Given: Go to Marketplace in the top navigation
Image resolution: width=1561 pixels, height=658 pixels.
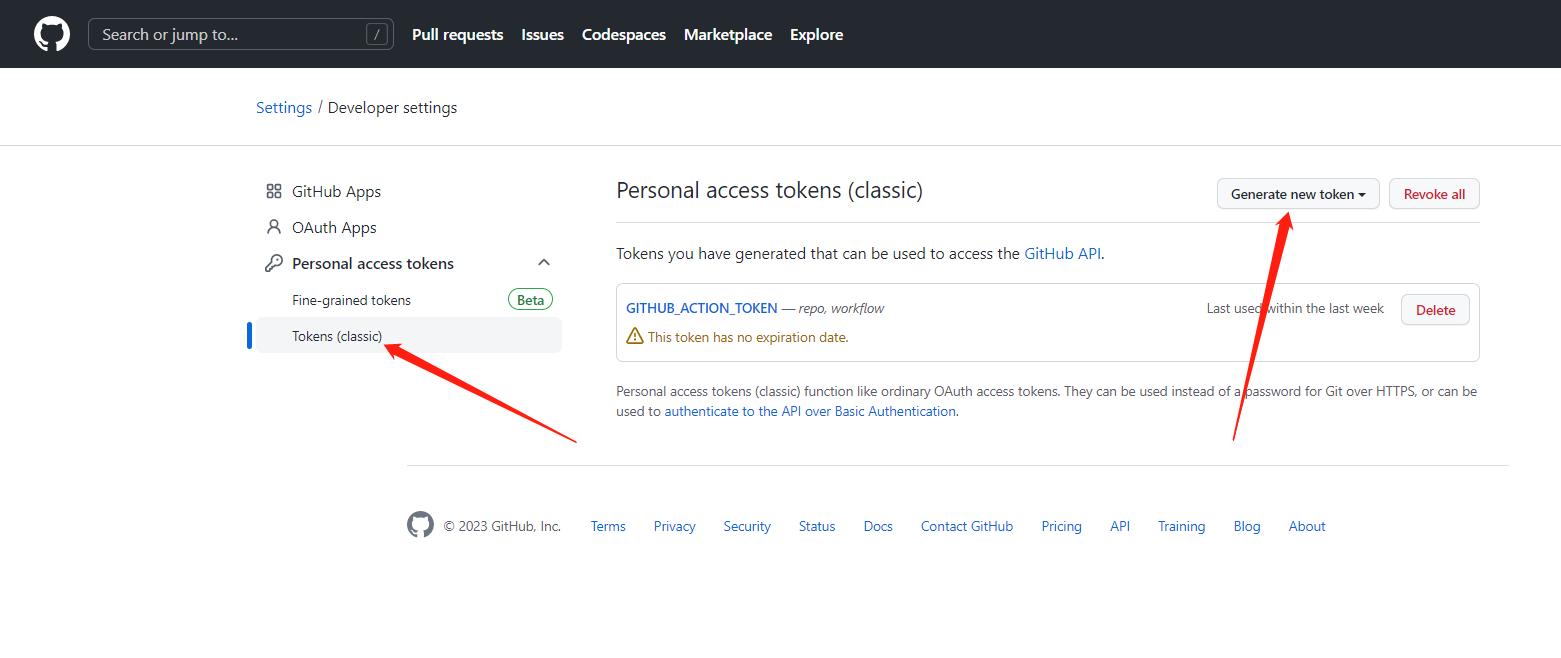Looking at the screenshot, I should pos(727,34).
